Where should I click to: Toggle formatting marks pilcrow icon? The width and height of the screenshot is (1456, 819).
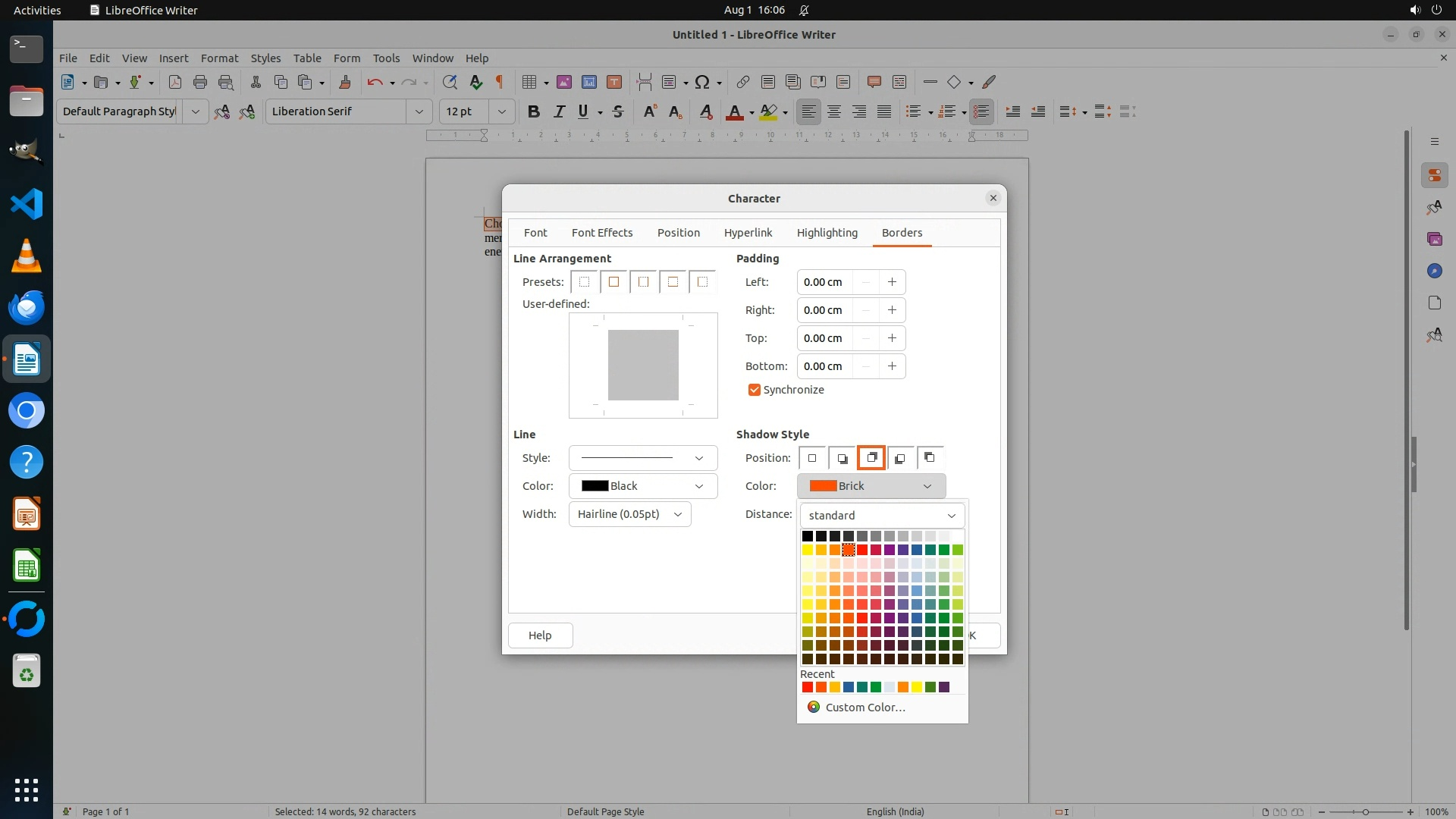point(500,82)
